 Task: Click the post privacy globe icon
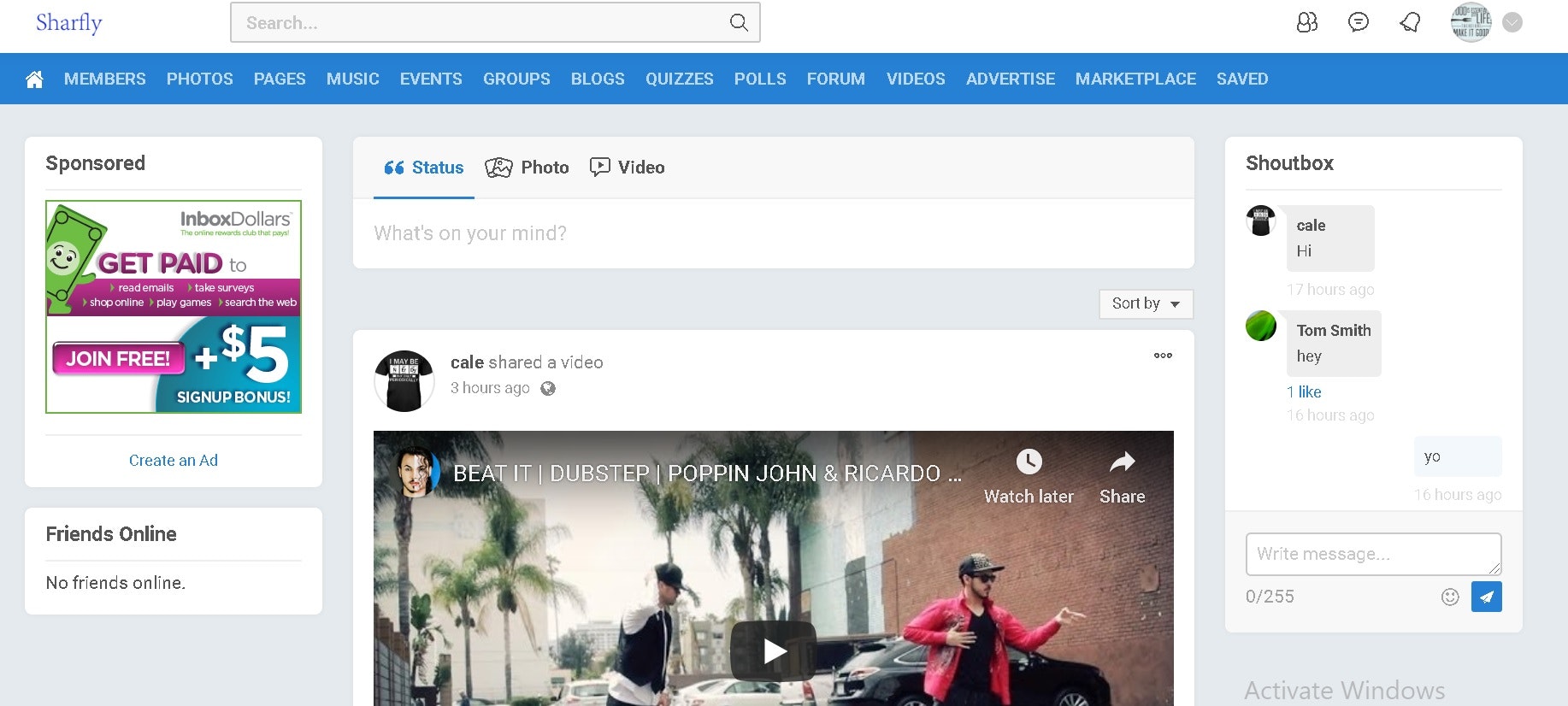tap(548, 389)
